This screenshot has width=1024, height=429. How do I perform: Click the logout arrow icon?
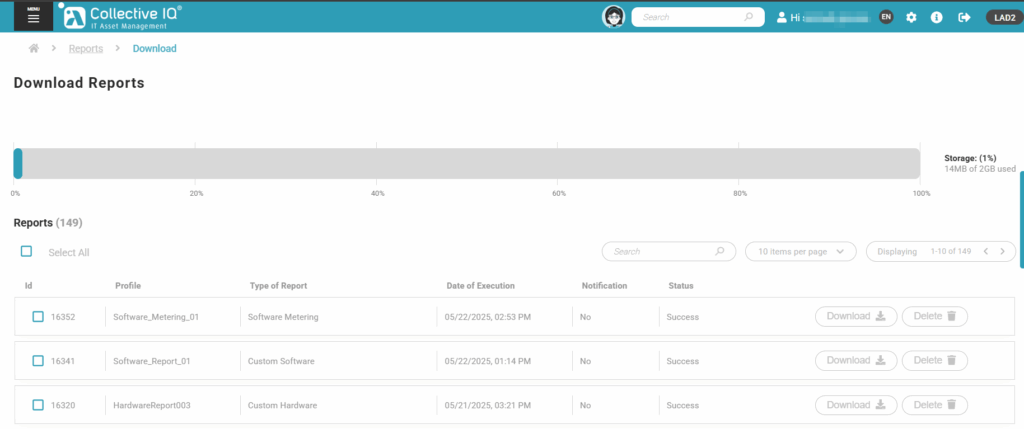pos(964,17)
